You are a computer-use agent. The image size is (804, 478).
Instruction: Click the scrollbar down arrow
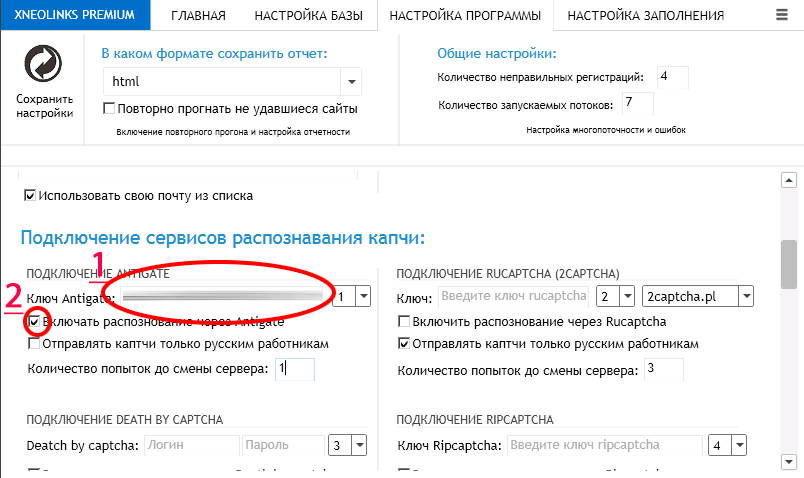click(788, 462)
